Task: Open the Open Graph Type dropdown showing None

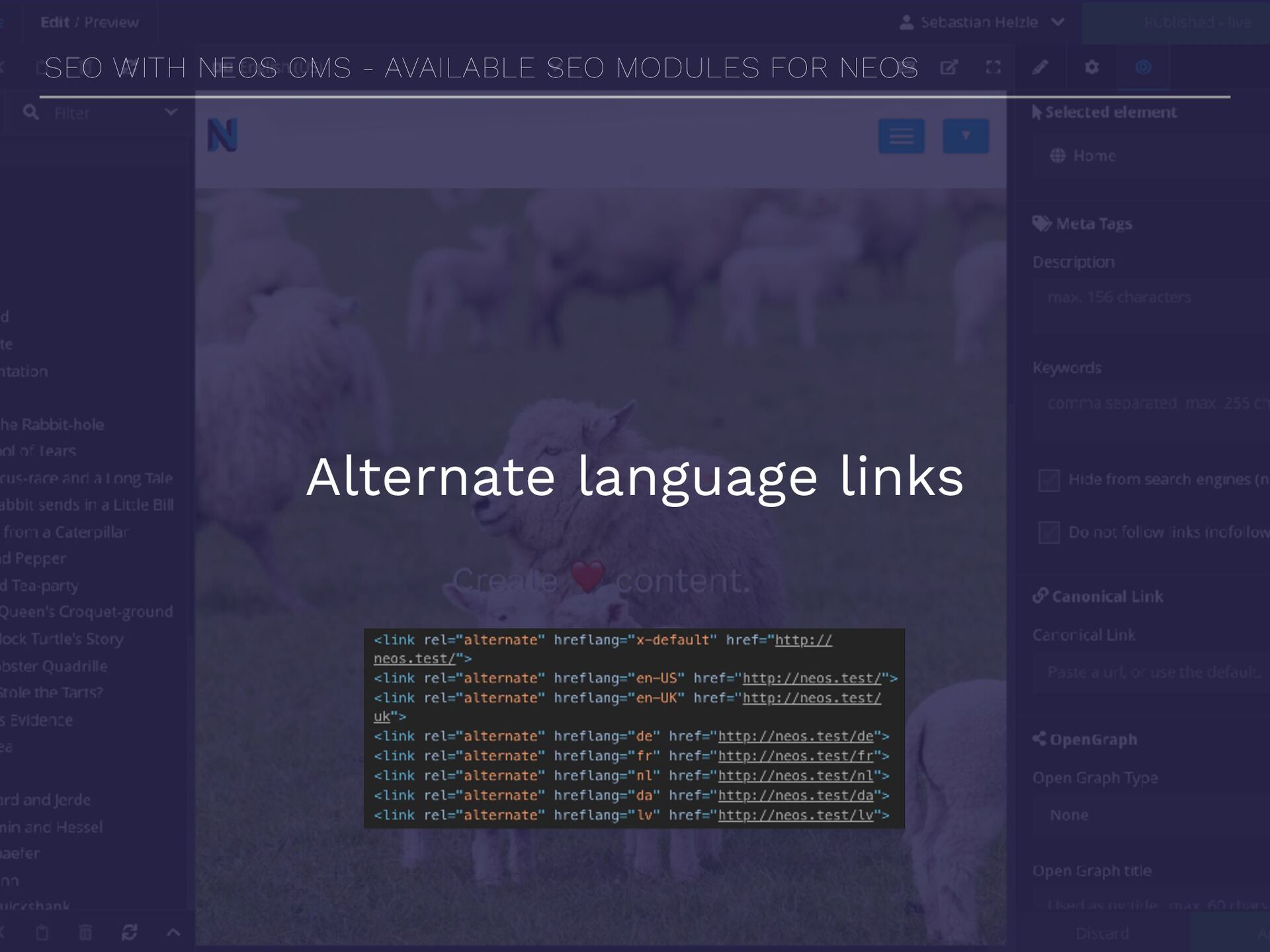Action: (x=1151, y=815)
